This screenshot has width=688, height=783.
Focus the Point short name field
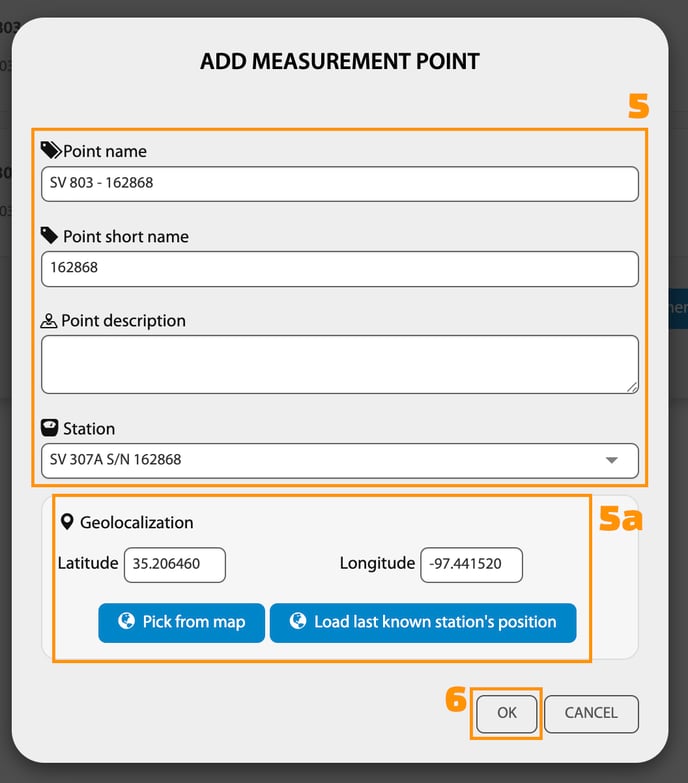(339, 268)
